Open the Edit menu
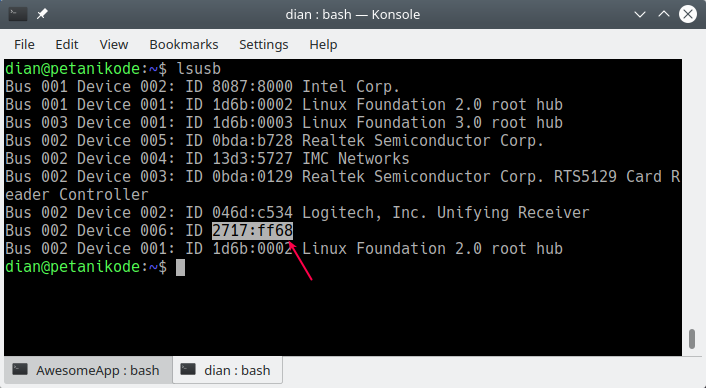This screenshot has height=388, width=706. (67, 45)
